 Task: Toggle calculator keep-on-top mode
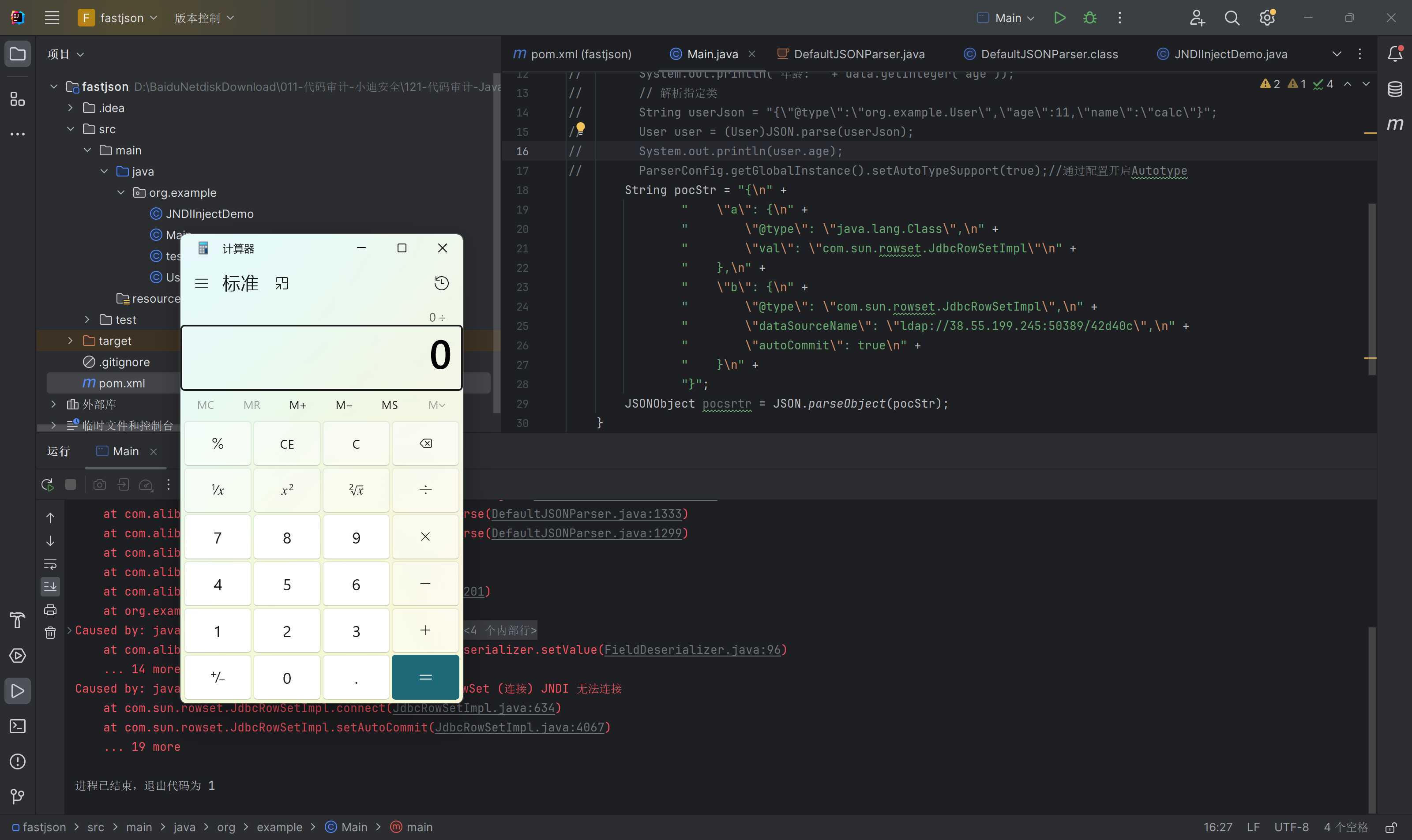[282, 283]
